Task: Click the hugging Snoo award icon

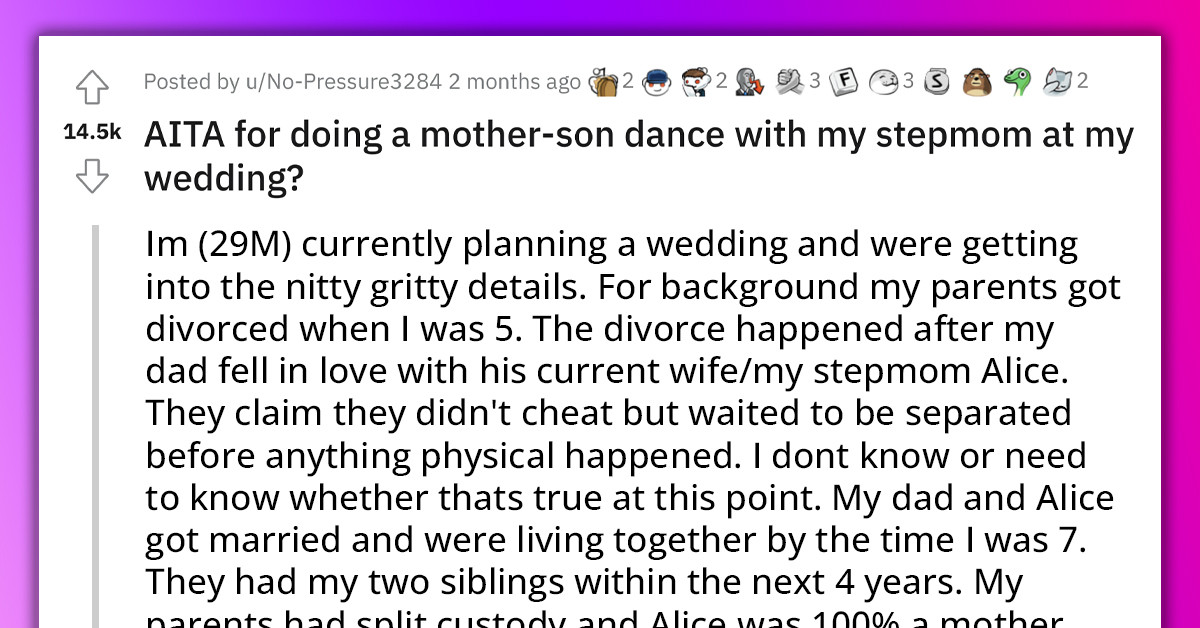Action: pos(698,81)
